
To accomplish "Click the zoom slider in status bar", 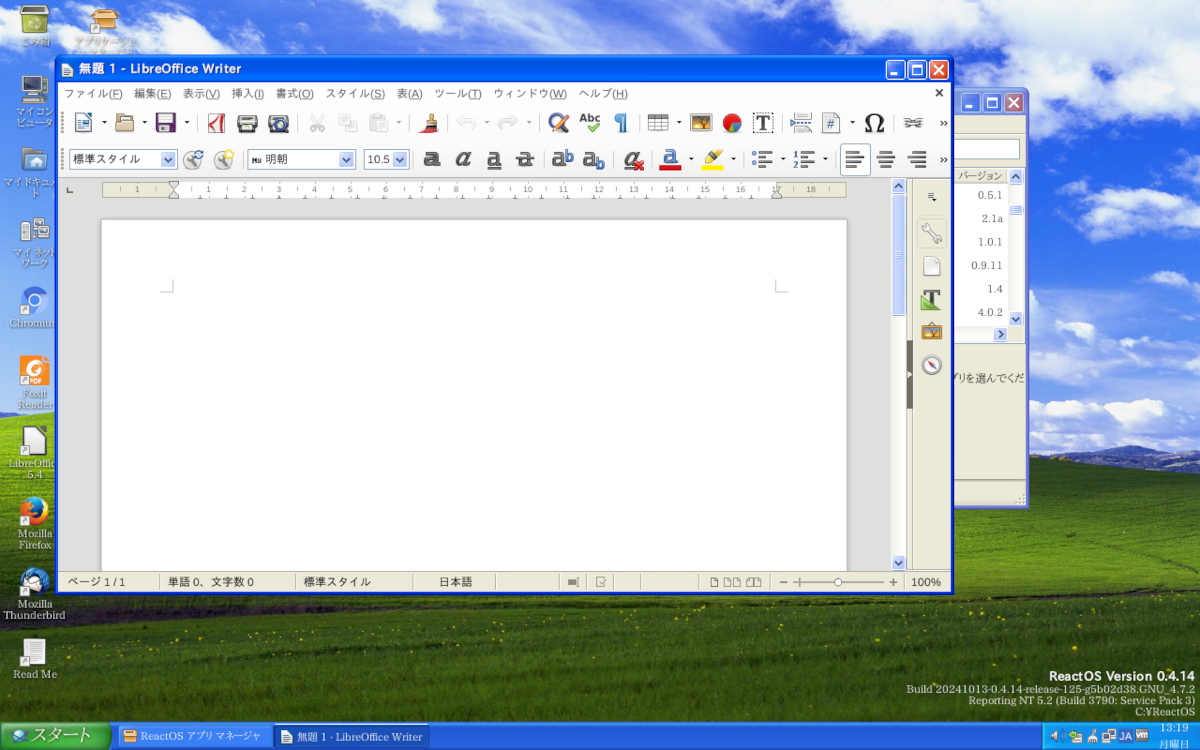I will 838,582.
